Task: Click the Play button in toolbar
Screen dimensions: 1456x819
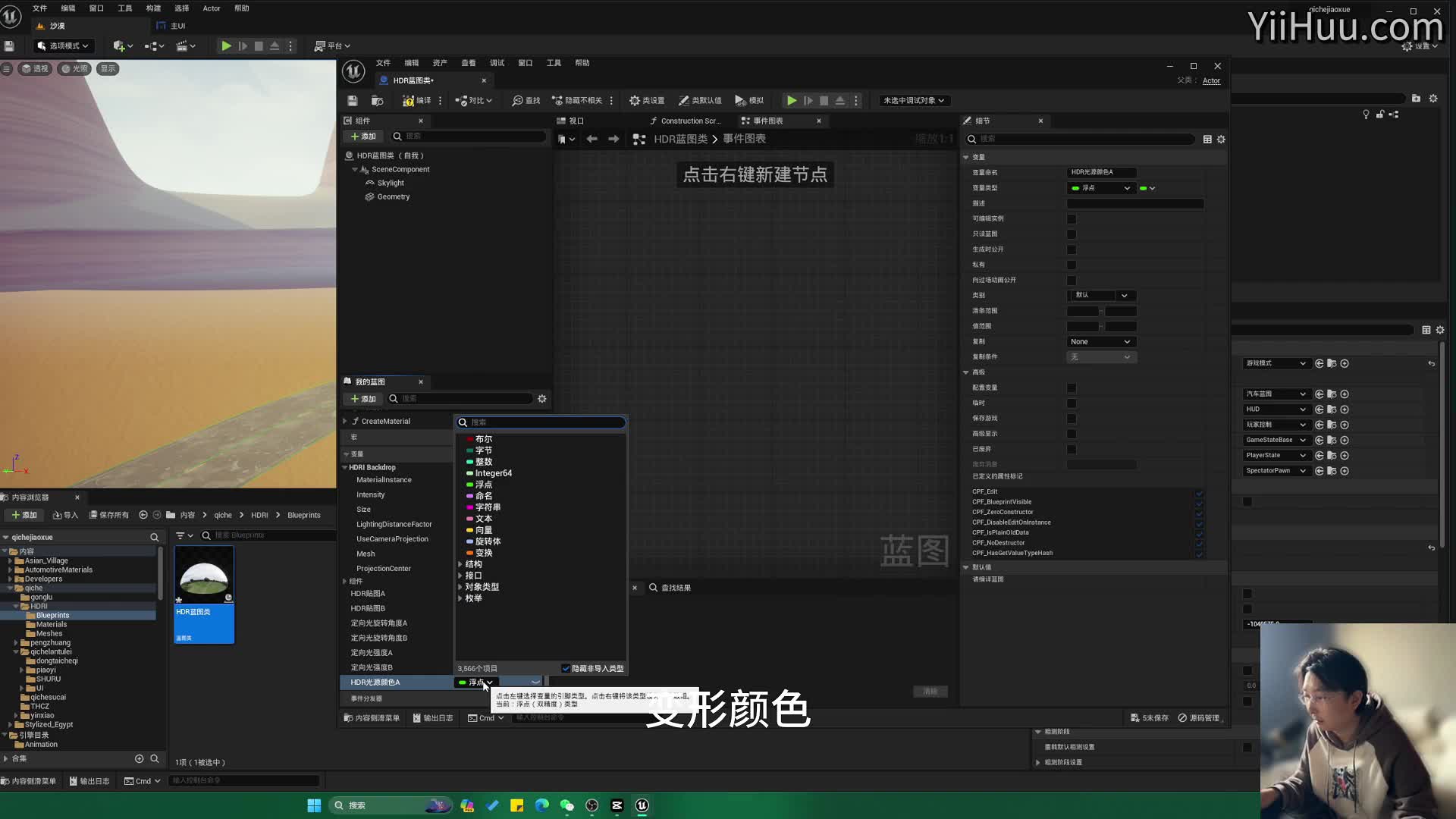Action: point(226,45)
